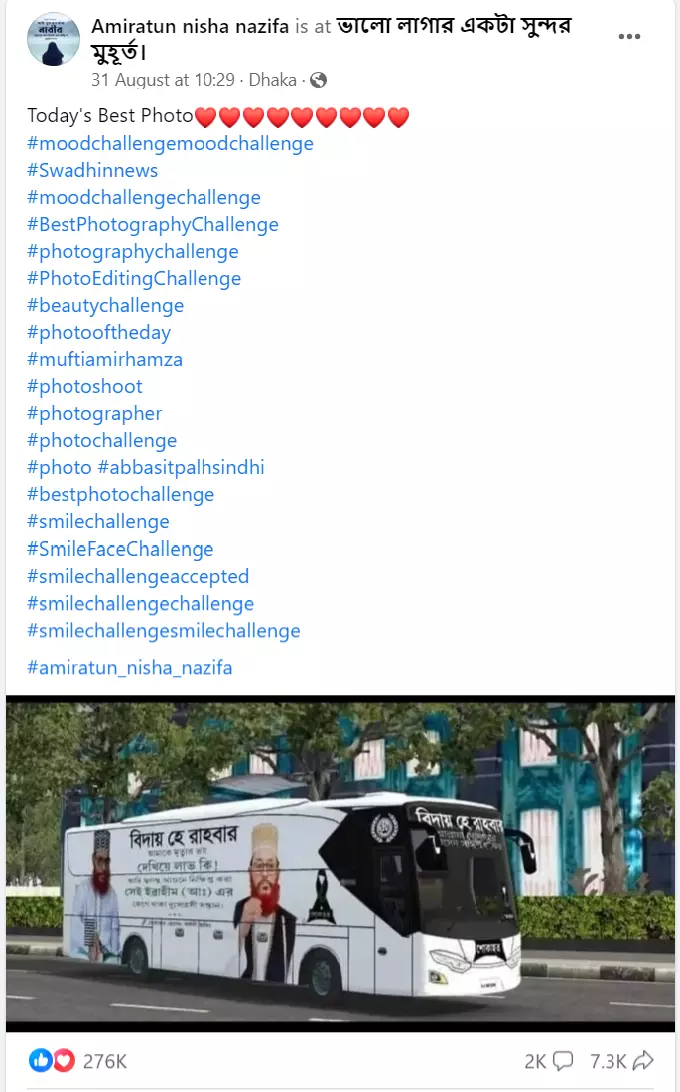This screenshot has width=680, height=1092.
Task: Open comments via speech bubble icon
Action: pos(562,1061)
